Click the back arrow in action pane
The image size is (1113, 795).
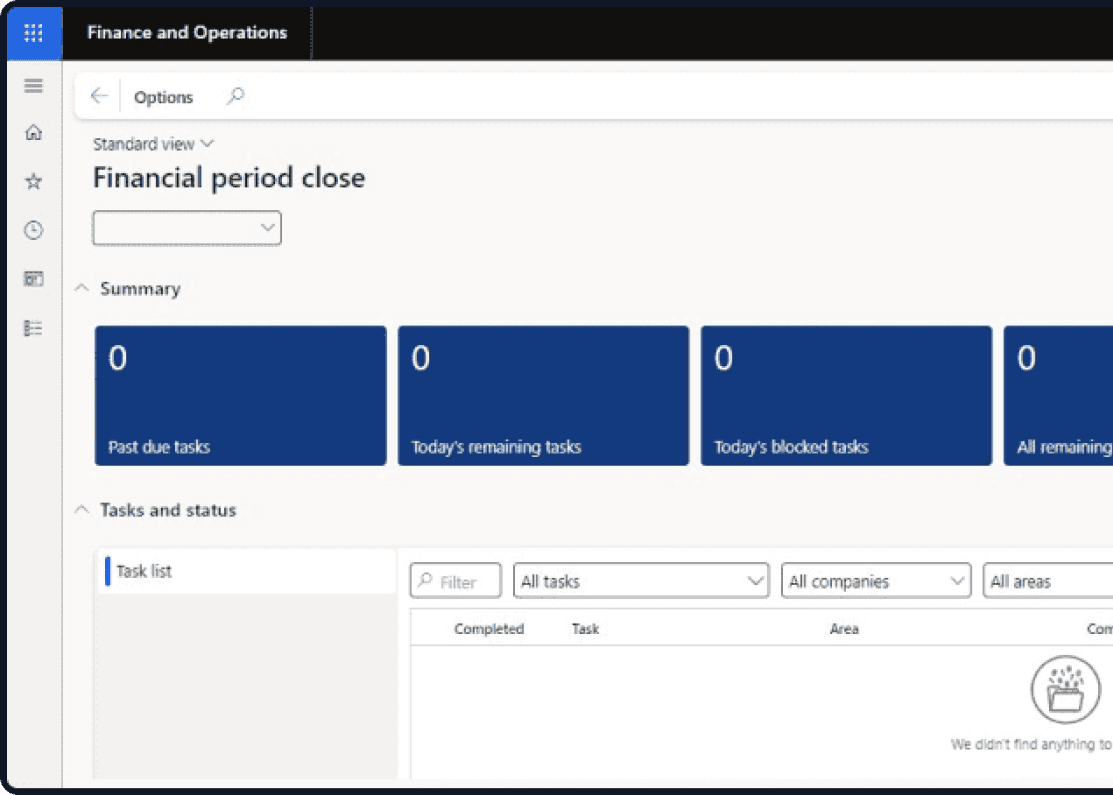[x=99, y=96]
